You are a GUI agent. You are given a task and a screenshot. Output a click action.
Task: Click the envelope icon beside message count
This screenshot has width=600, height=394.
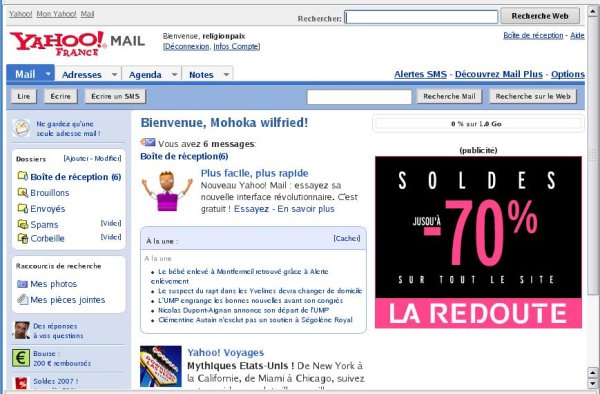(148, 143)
